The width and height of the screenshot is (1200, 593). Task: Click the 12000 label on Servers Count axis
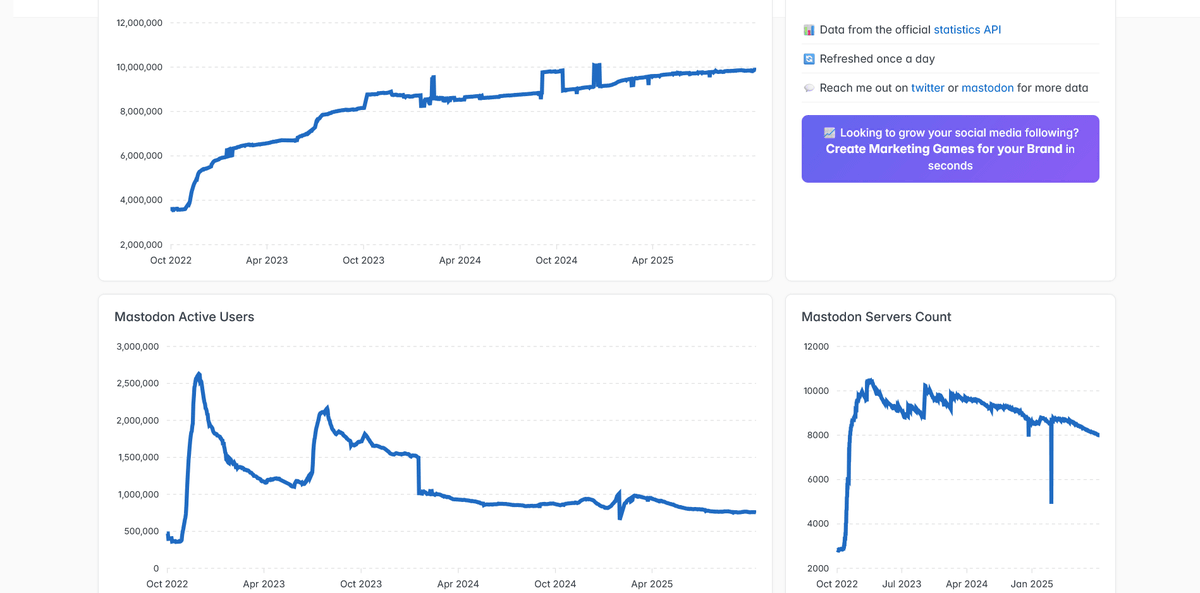click(816, 347)
